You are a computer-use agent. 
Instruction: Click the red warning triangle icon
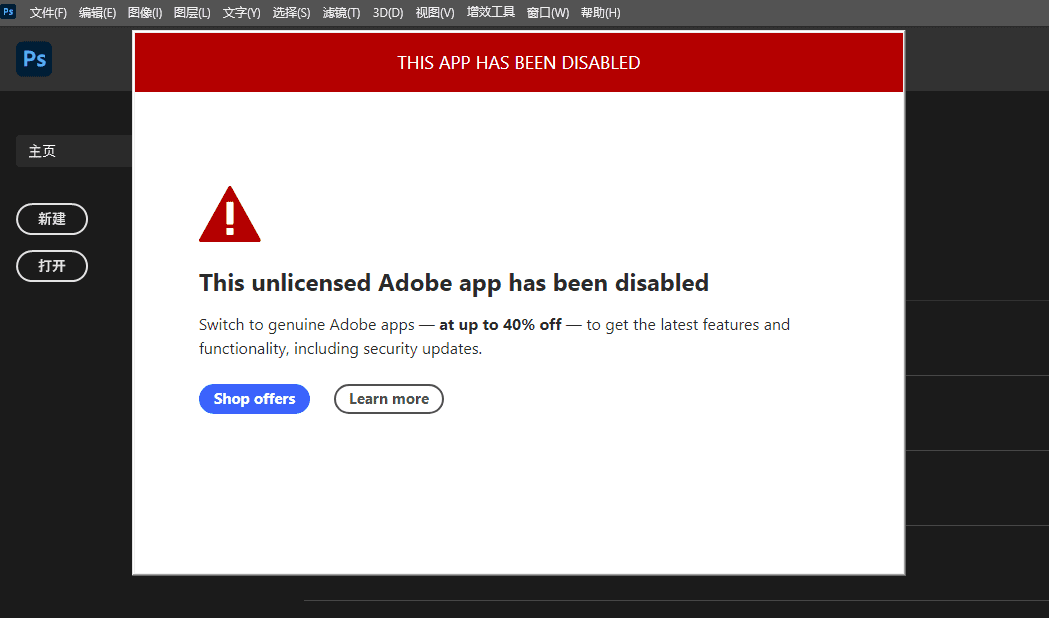229,213
